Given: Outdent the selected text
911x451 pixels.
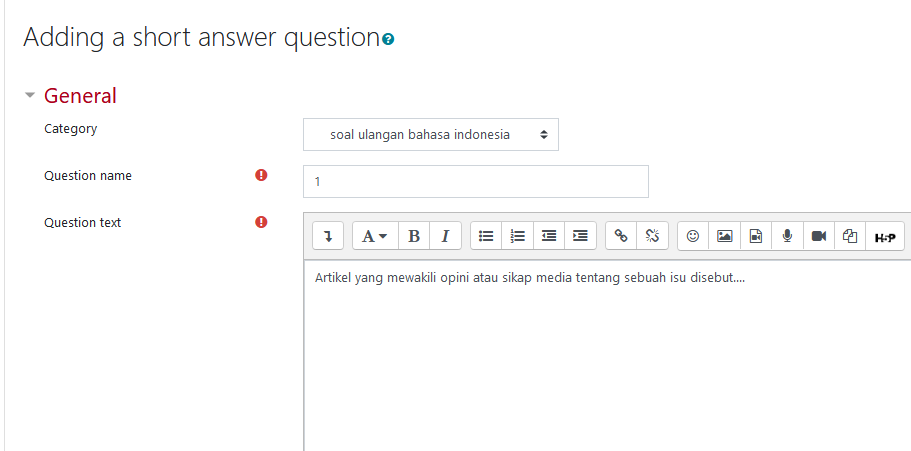Looking at the screenshot, I should [548, 236].
